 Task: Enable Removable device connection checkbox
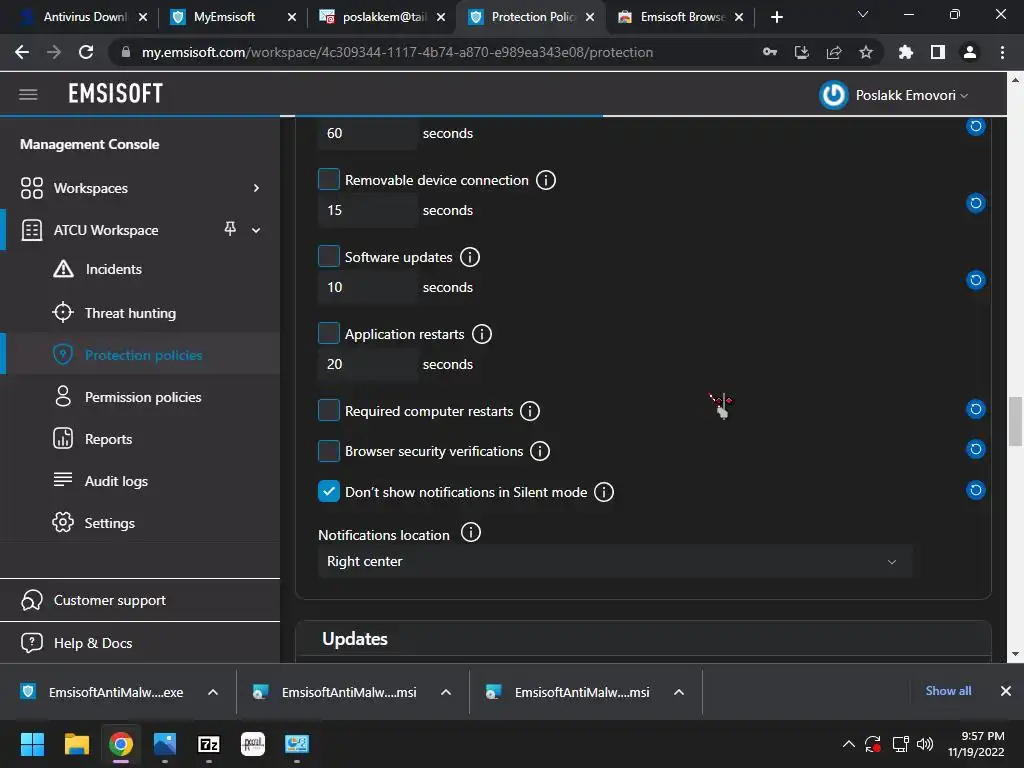(328, 180)
